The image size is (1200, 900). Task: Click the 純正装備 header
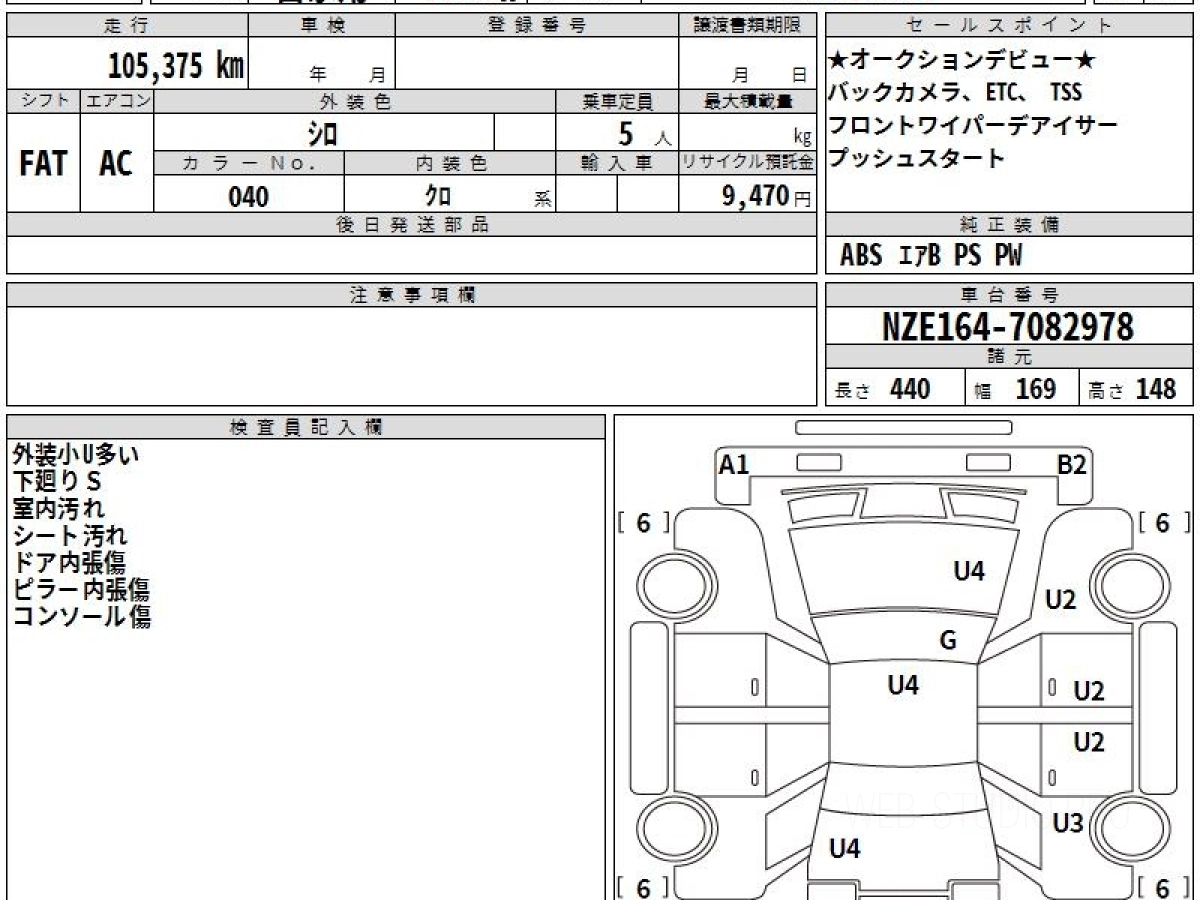point(1010,225)
